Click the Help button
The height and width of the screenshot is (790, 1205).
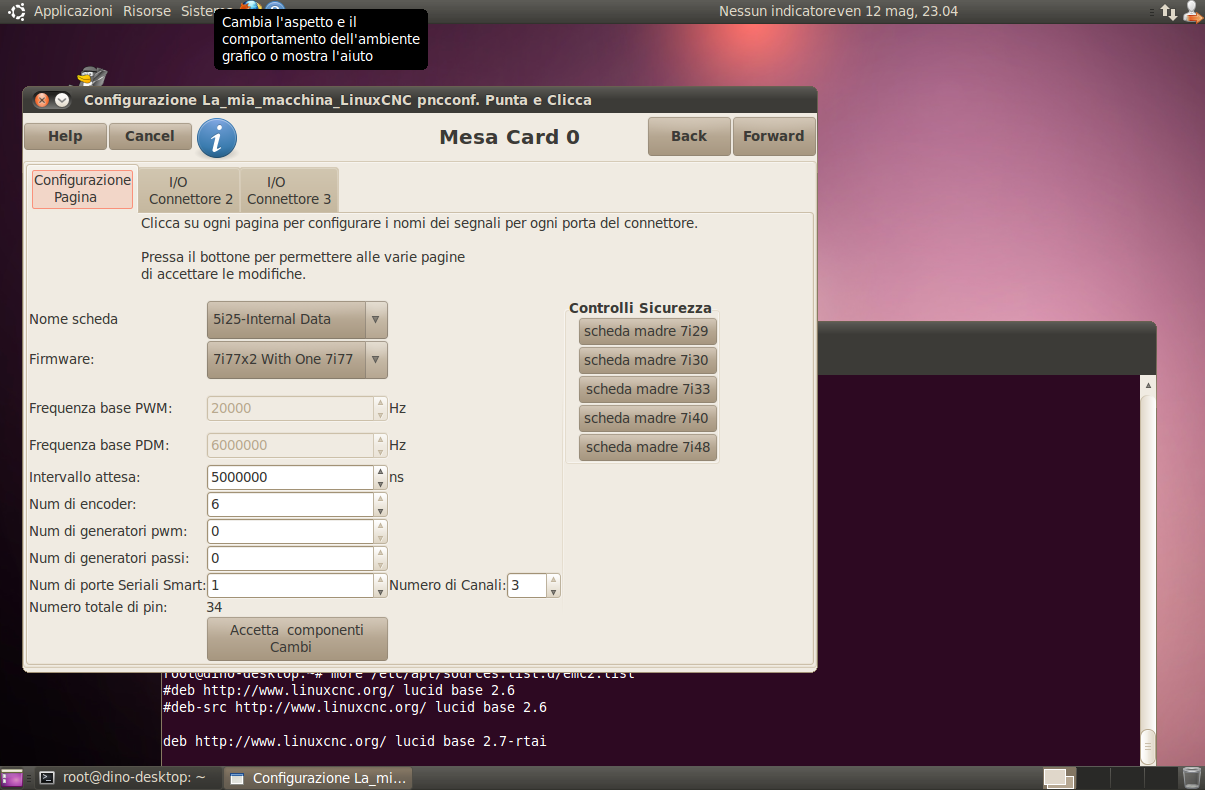pos(65,137)
